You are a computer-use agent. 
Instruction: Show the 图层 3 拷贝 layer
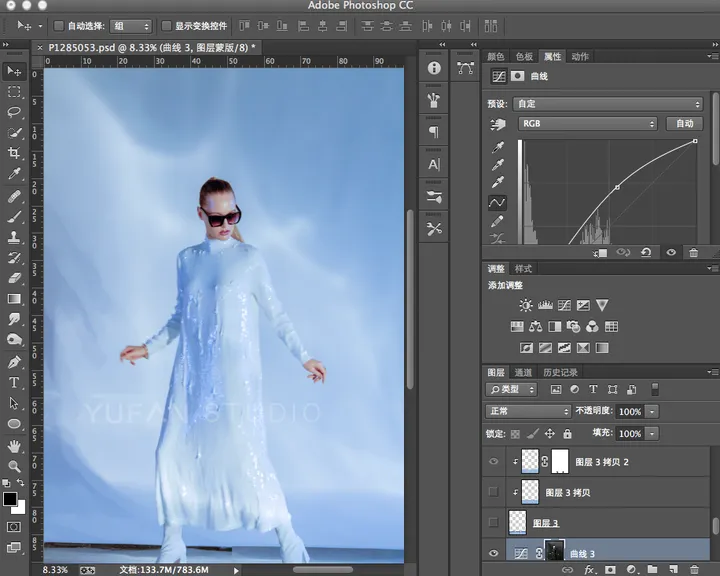tap(494, 492)
